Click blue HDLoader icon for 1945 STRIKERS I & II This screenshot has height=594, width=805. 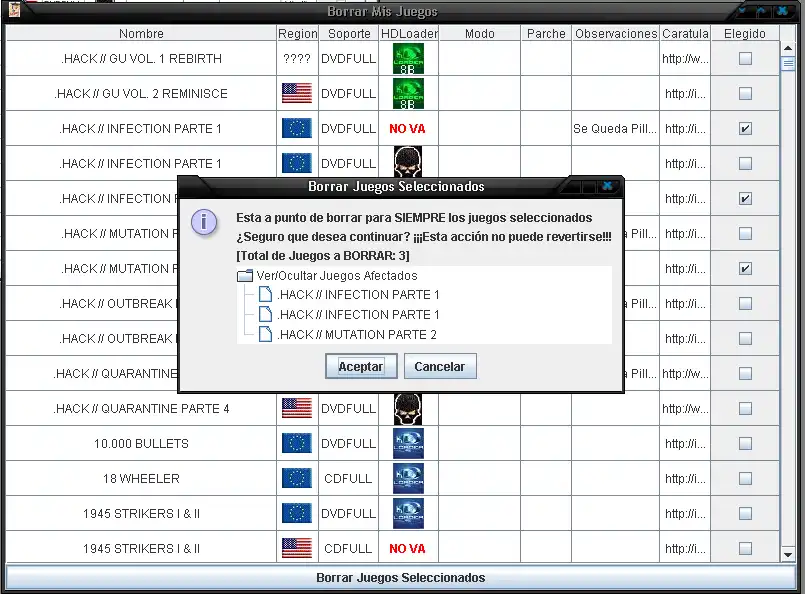point(408,513)
